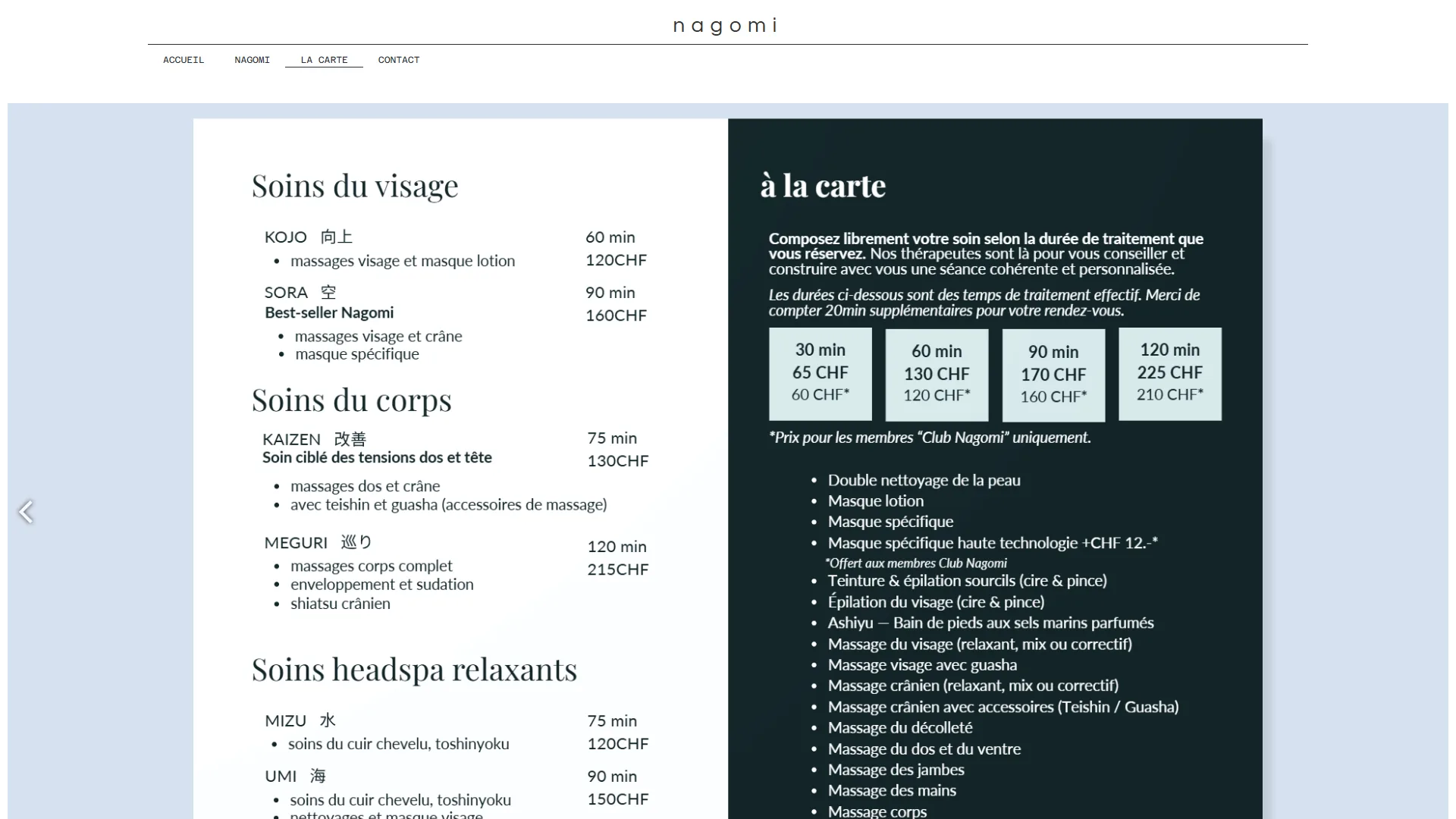Click 'Épilation du visage' item

click(936, 602)
